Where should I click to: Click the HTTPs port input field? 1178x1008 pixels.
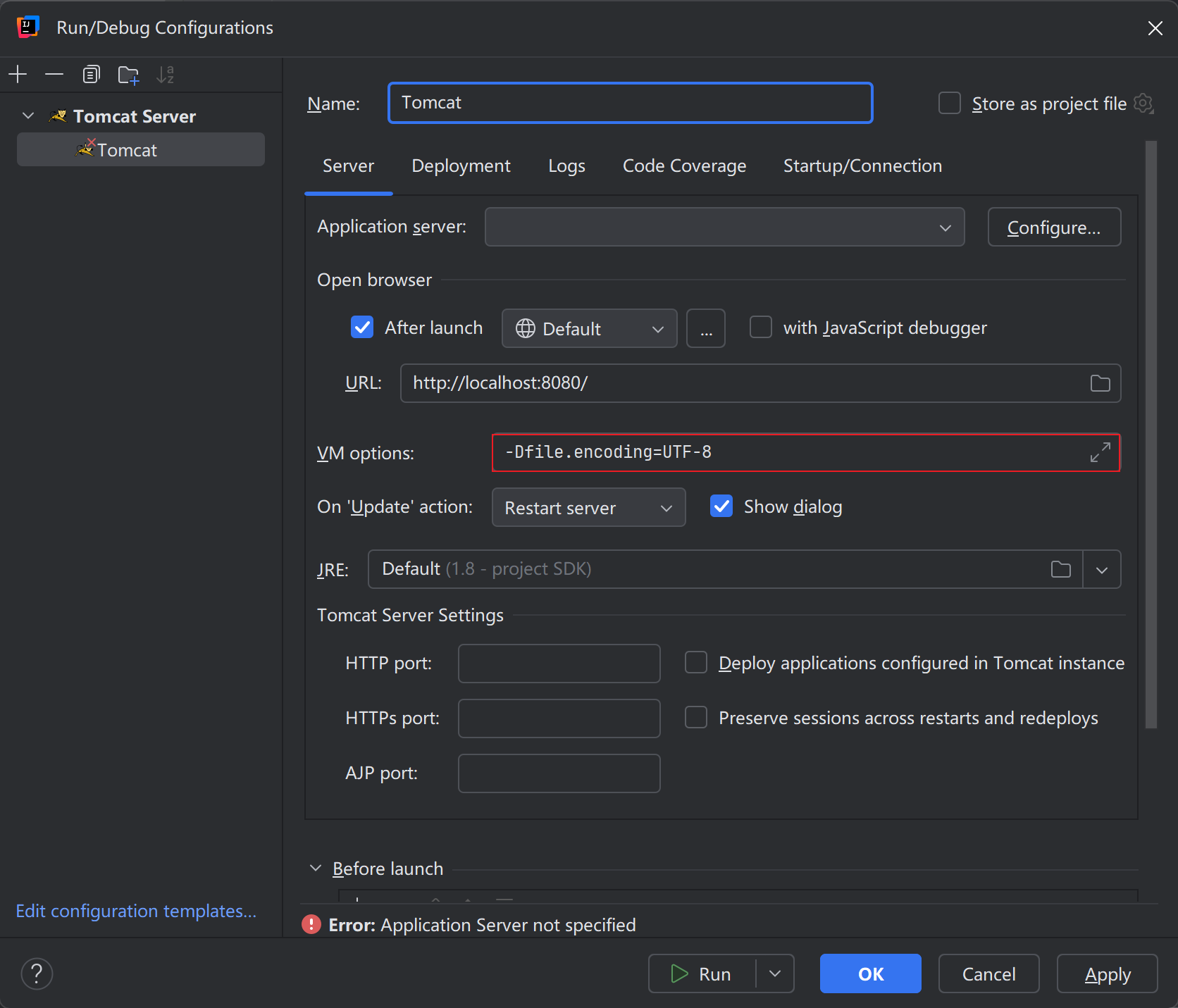(559, 718)
